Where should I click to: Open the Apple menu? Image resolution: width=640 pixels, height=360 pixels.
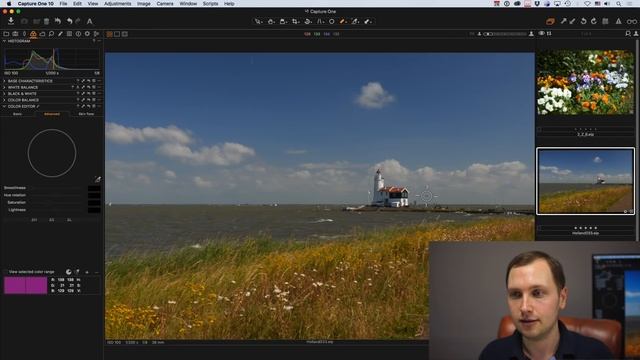pyautogui.click(x=9, y=3)
